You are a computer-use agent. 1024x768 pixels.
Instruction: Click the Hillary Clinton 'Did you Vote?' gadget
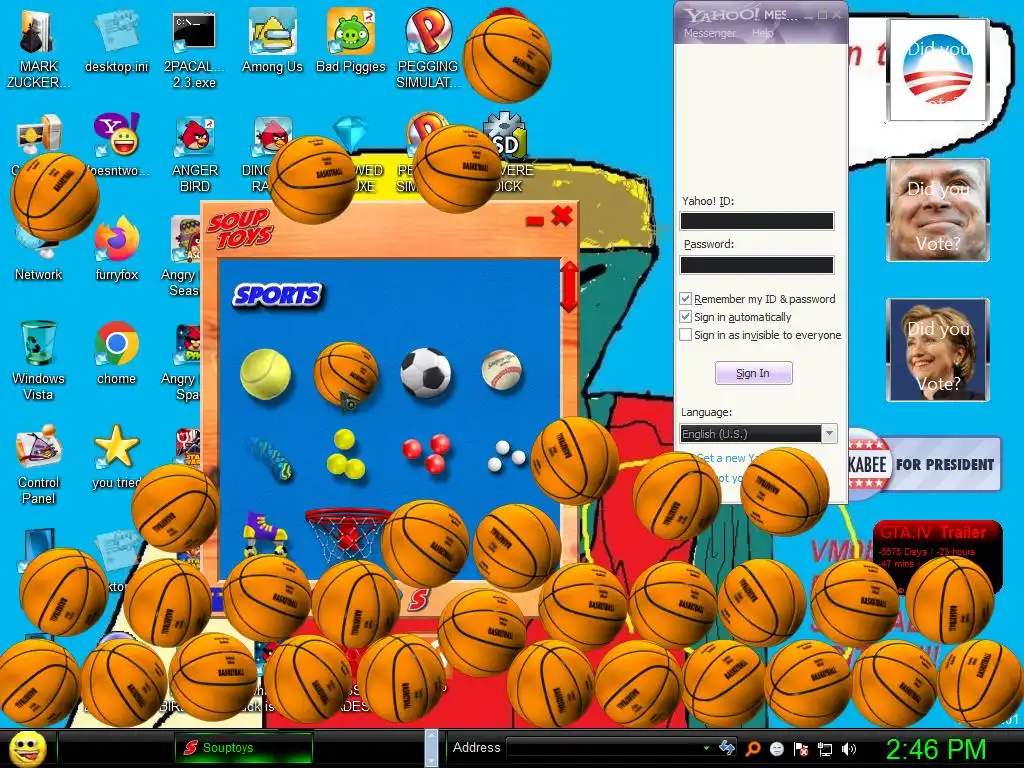[938, 349]
